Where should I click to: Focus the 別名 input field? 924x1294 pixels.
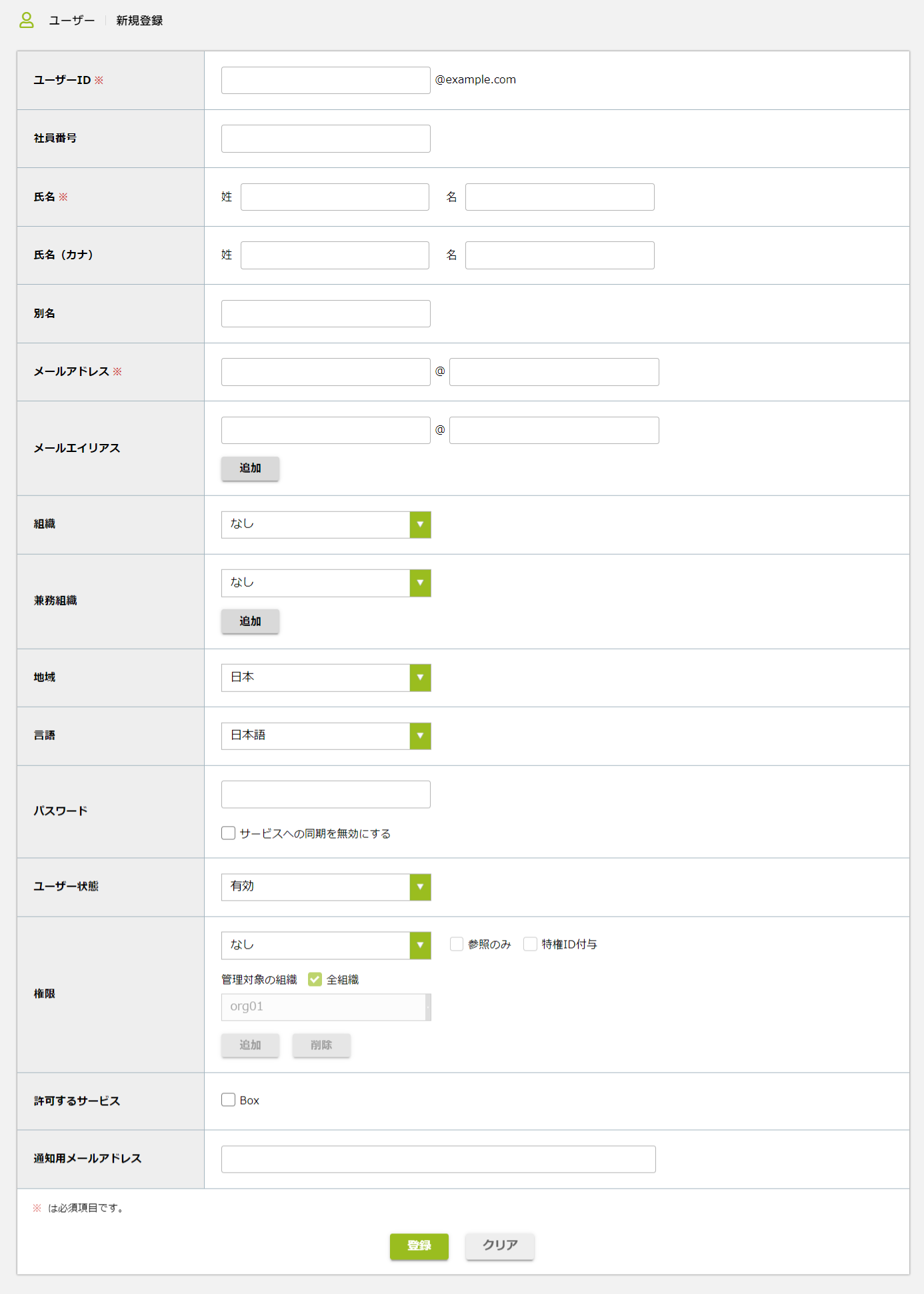click(x=326, y=314)
